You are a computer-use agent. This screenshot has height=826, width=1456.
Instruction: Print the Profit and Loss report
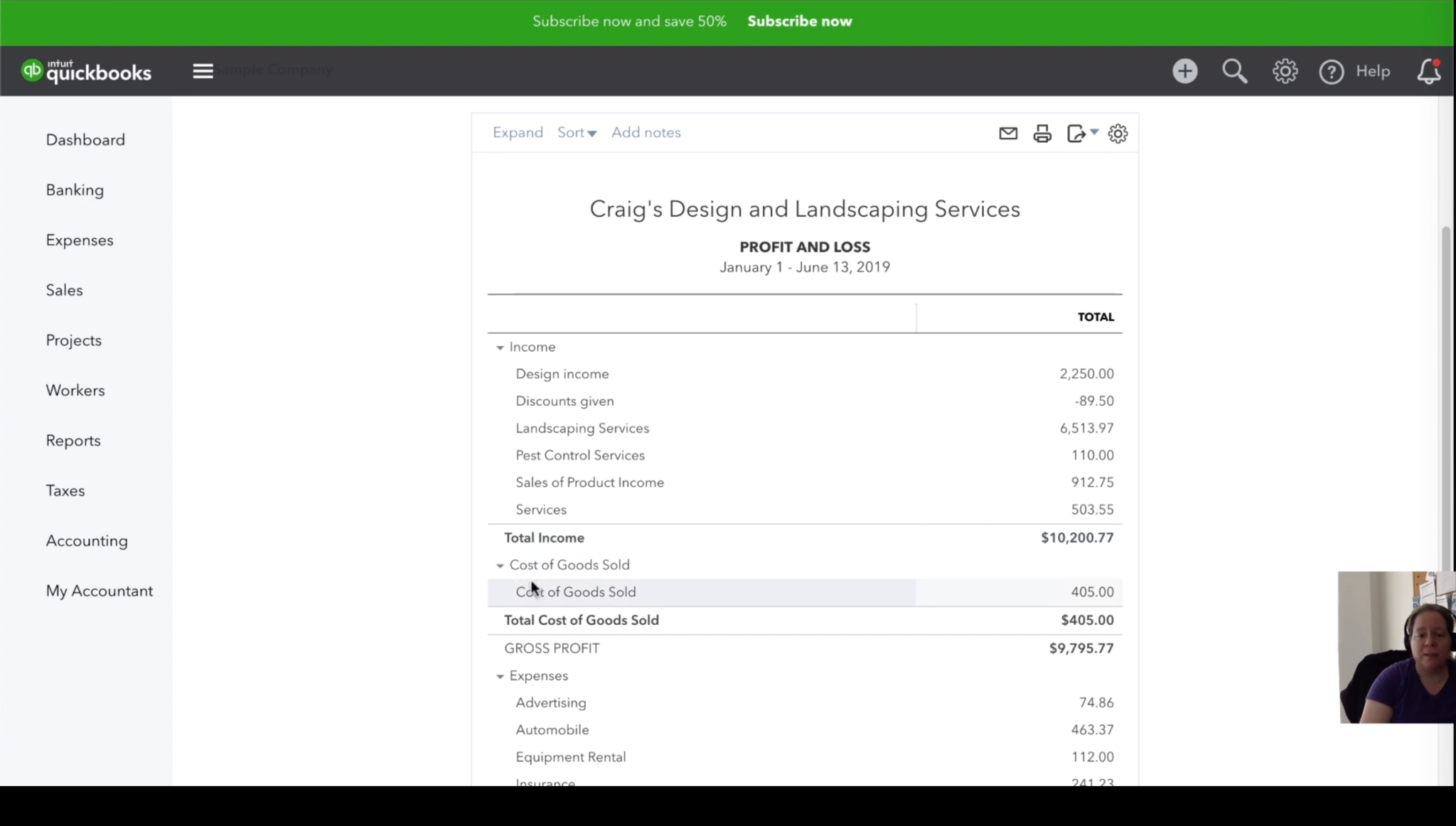(1042, 134)
